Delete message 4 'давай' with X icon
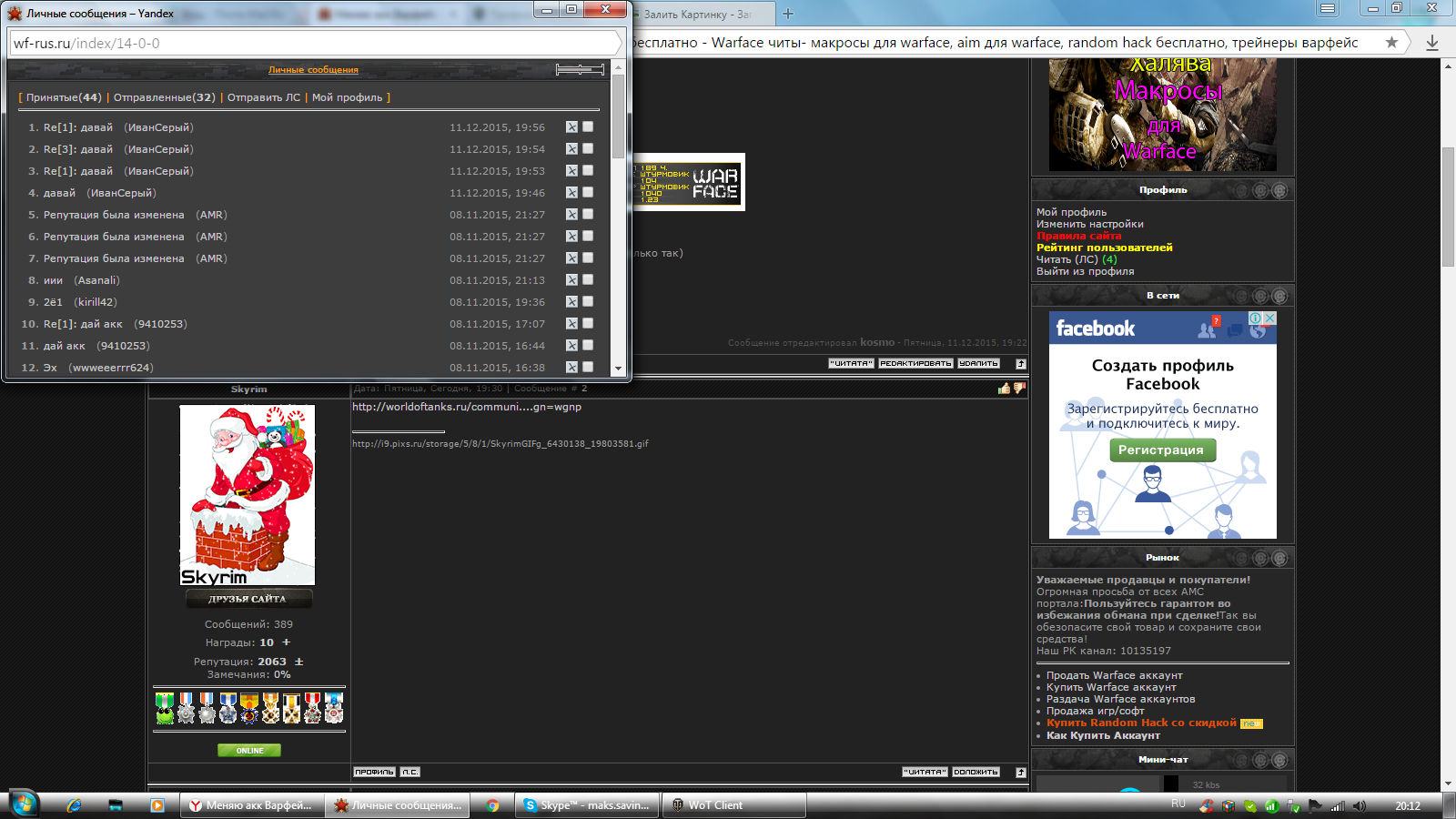The image size is (1456, 819). coord(571,193)
